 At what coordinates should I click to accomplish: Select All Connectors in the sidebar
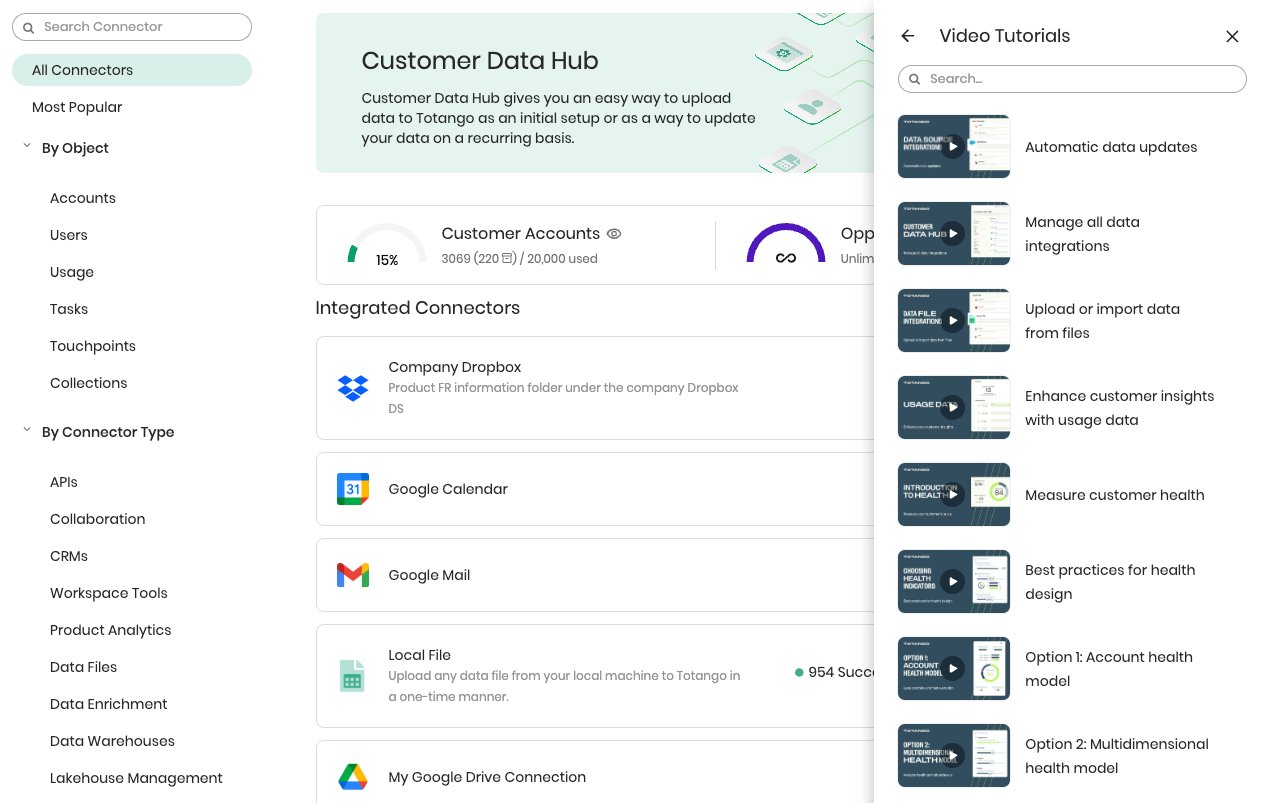[132, 70]
